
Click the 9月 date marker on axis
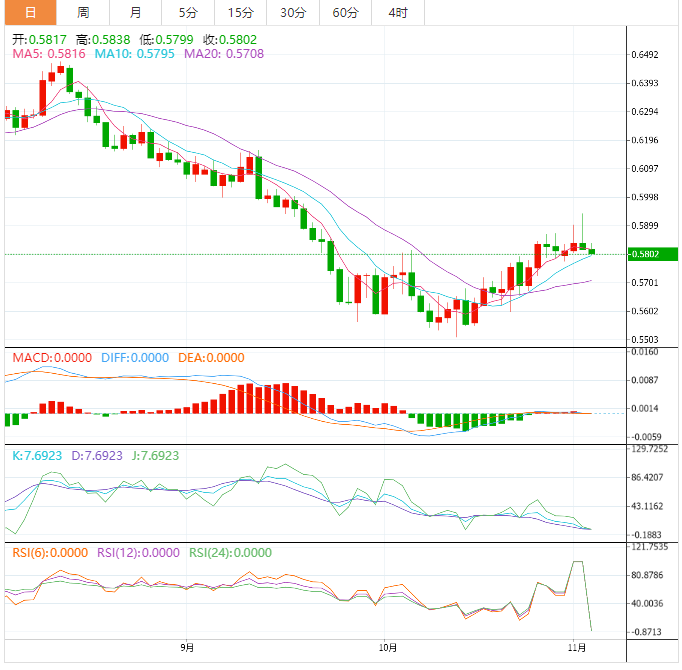click(187, 648)
